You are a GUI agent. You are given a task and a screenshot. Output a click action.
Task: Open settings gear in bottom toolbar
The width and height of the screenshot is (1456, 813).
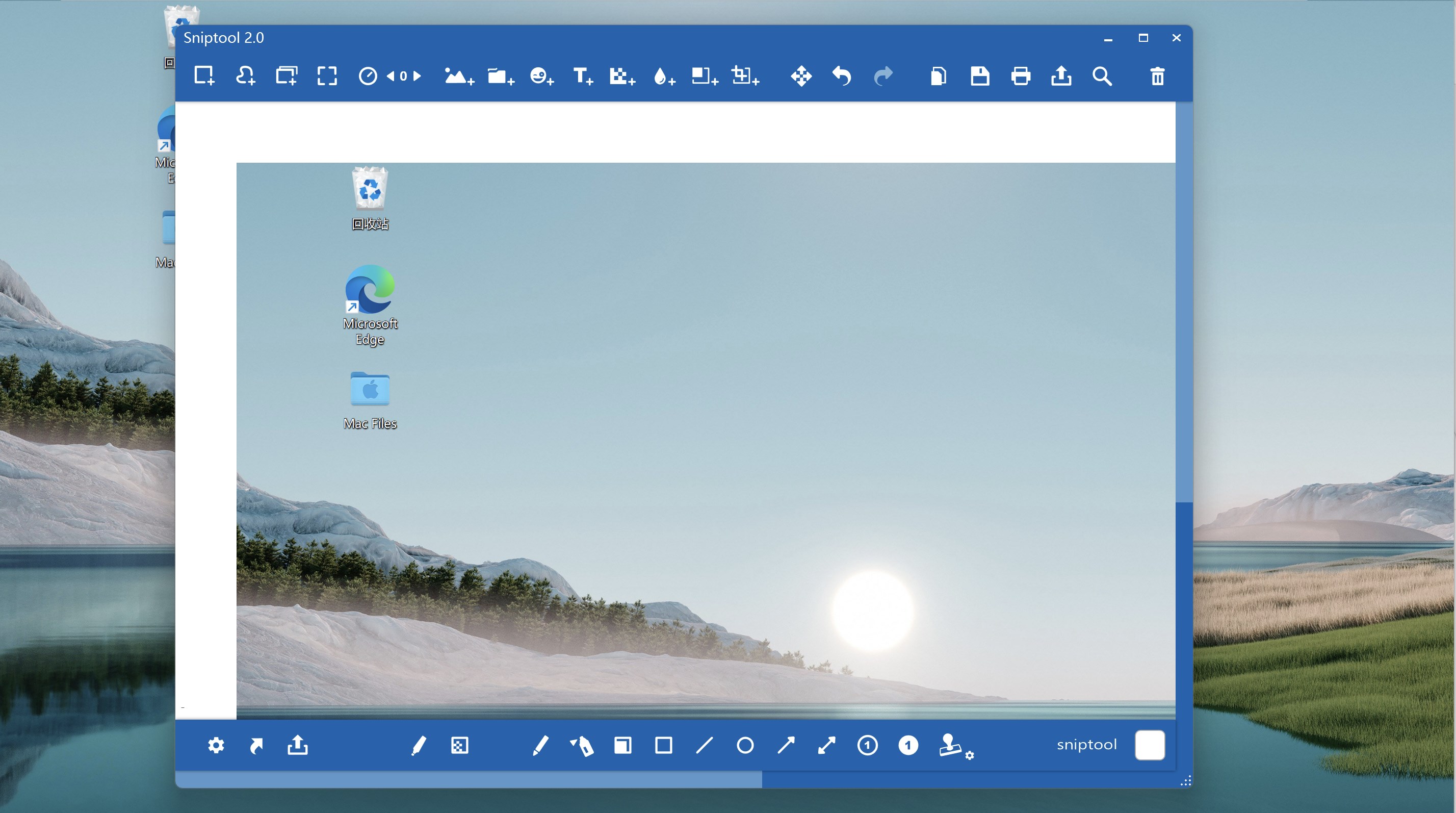pyautogui.click(x=216, y=745)
